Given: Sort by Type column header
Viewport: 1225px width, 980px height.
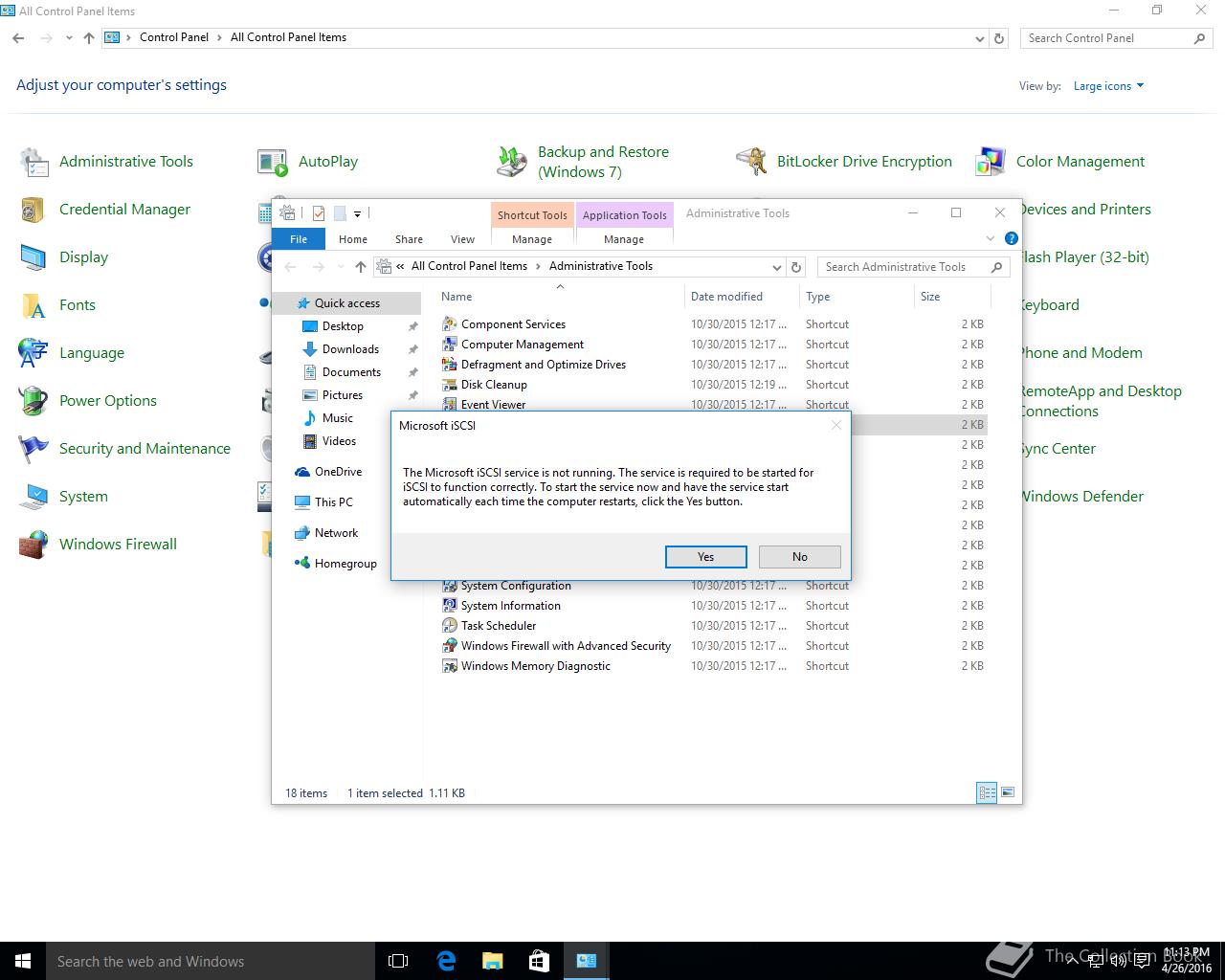Looking at the screenshot, I should 857,297.
